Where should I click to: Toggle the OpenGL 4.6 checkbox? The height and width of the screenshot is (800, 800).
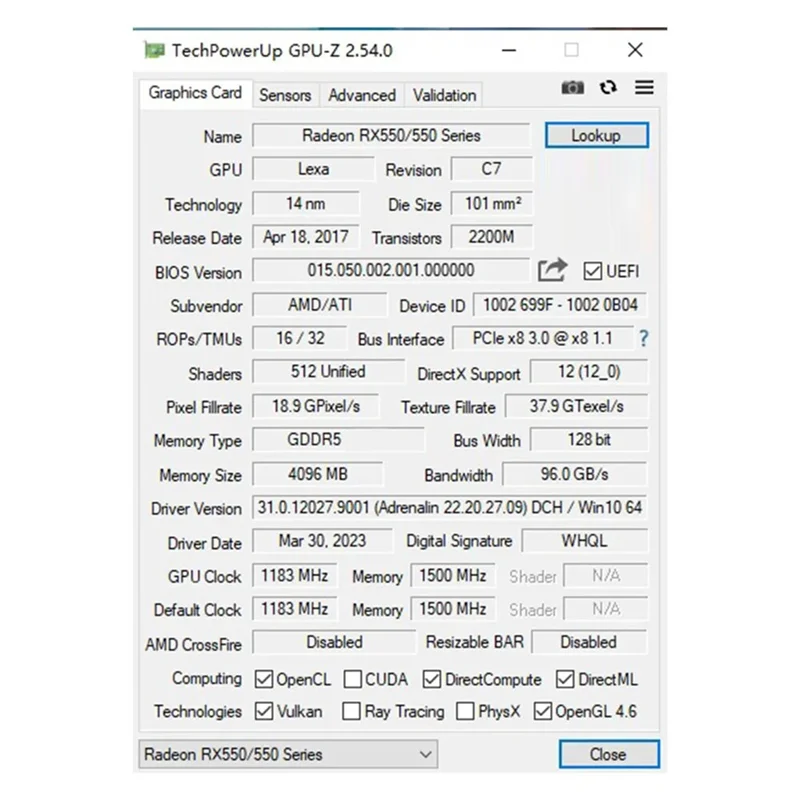pos(542,711)
